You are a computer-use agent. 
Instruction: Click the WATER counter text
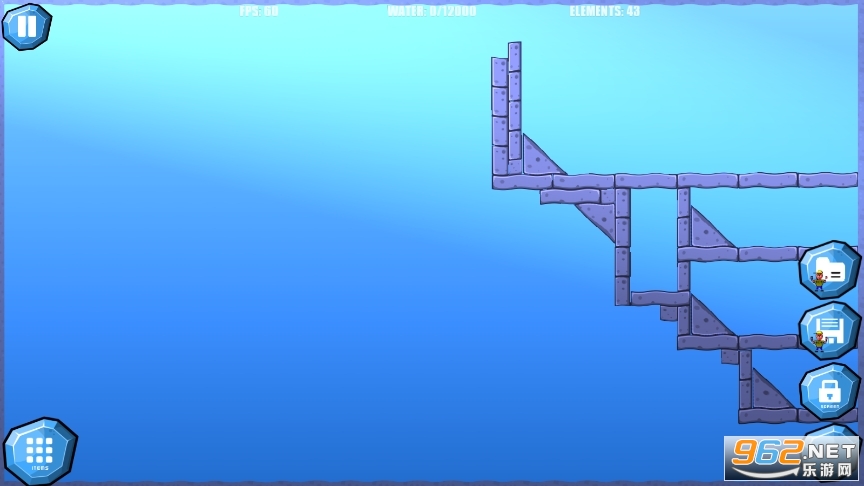432,11
